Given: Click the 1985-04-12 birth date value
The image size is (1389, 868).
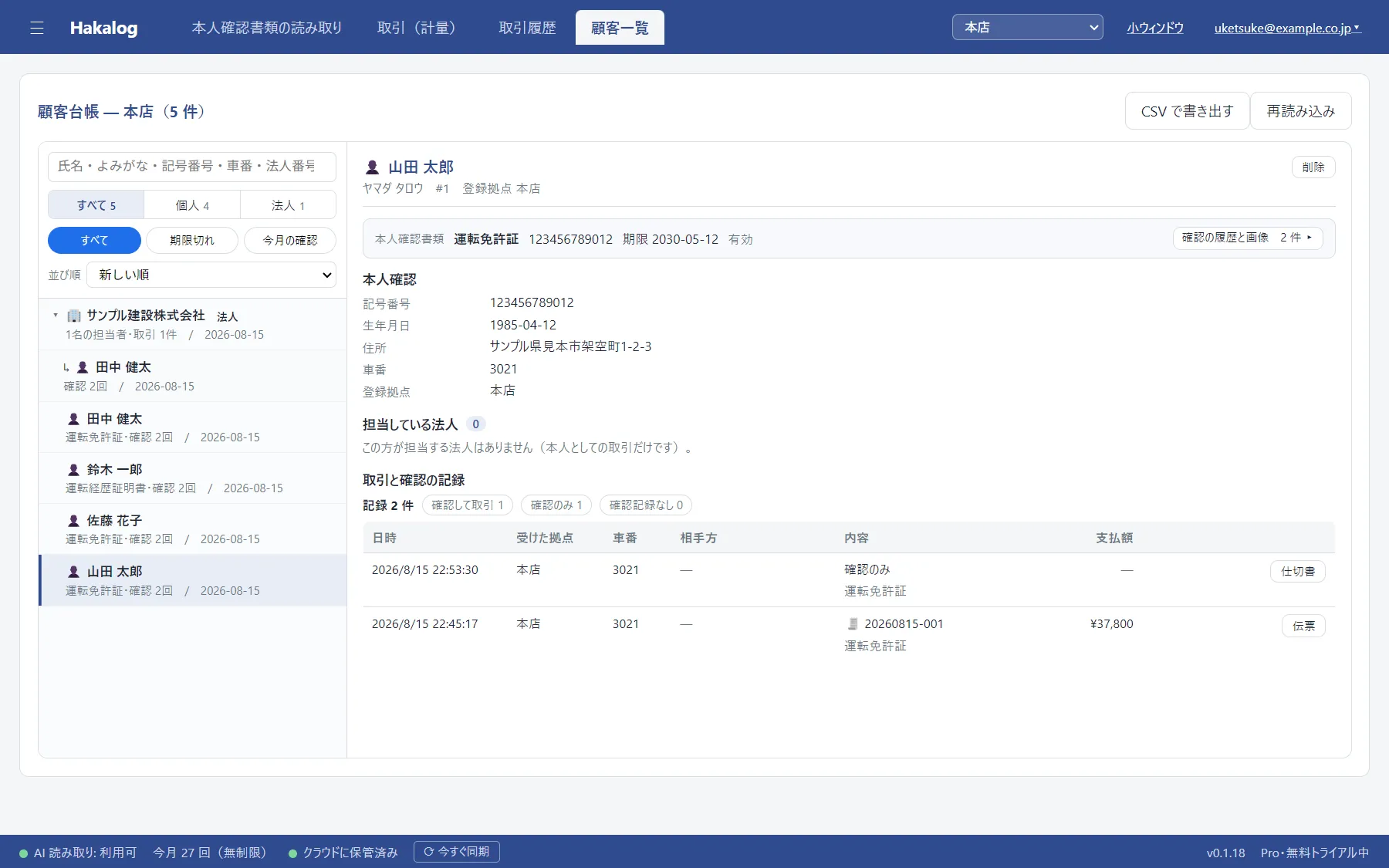Looking at the screenshot, I should click(x=523, y=325).
